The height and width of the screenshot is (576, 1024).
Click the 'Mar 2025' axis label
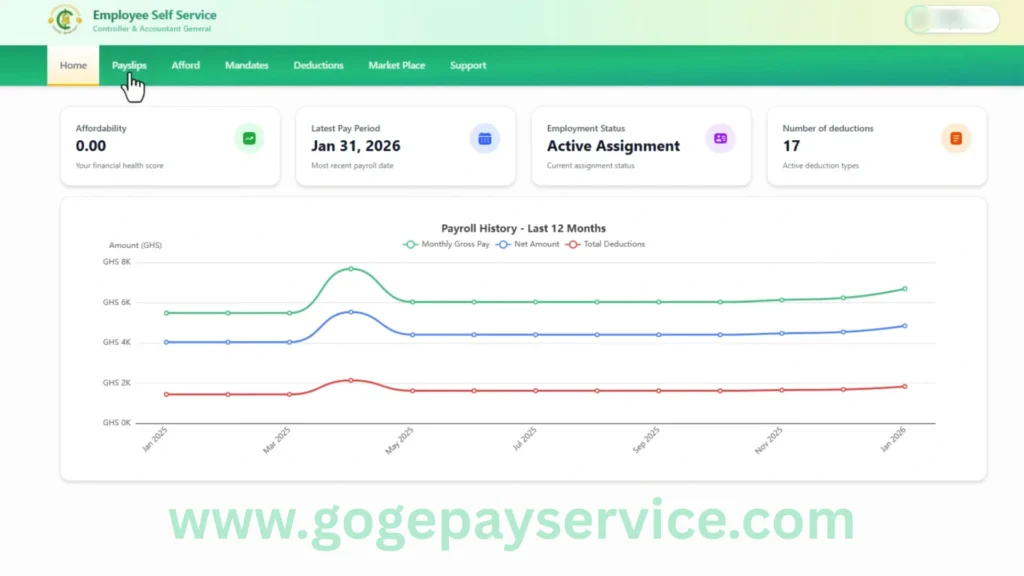click(277, 441)
